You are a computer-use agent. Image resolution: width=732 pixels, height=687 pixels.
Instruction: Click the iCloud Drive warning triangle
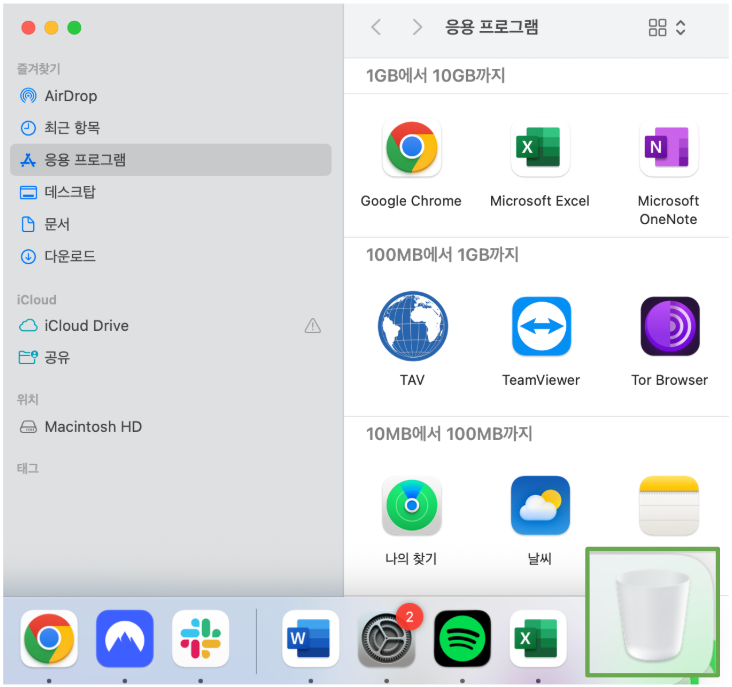tap(312, 325)
